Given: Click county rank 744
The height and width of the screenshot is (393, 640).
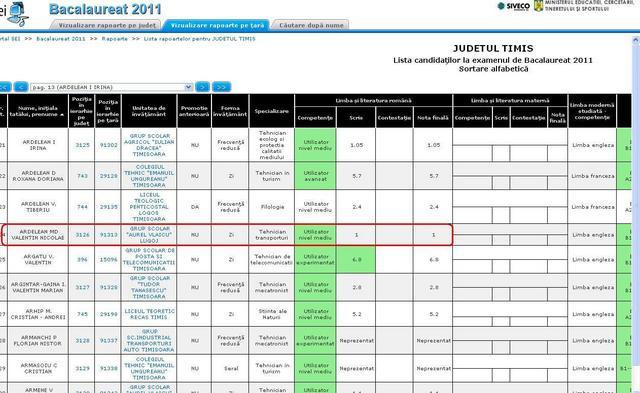Looking at the screenshot, I should (x=82, y=207).
